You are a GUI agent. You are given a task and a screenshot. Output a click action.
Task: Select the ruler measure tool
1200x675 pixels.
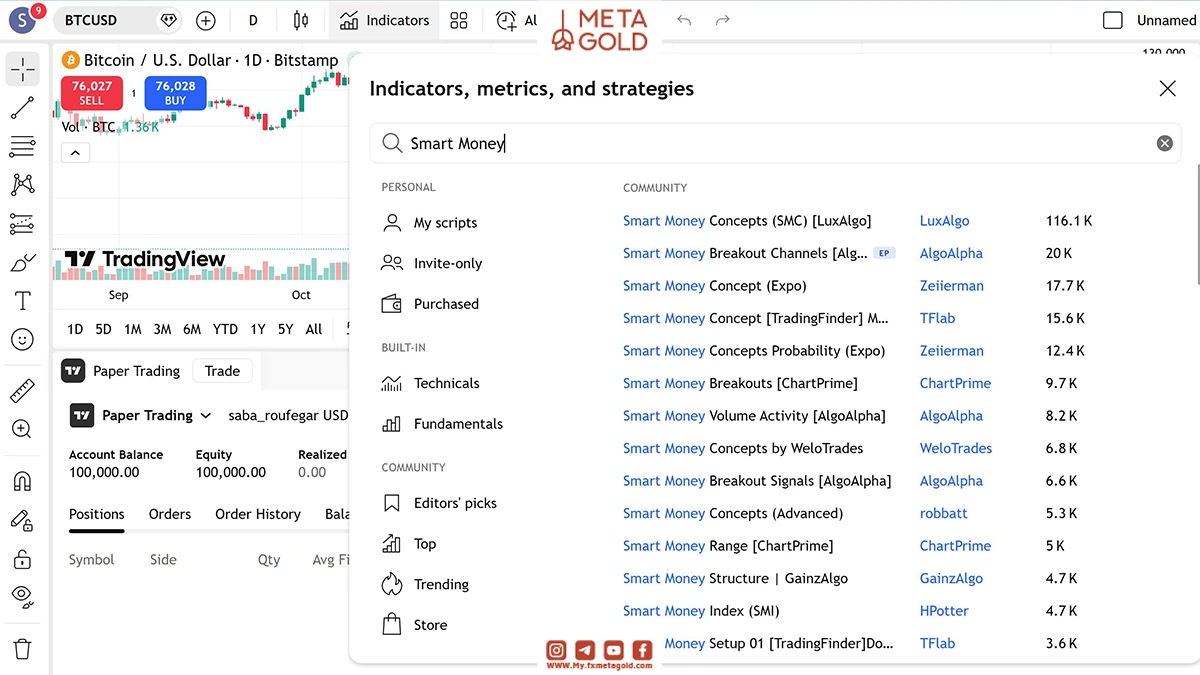[x=22, y=391]
